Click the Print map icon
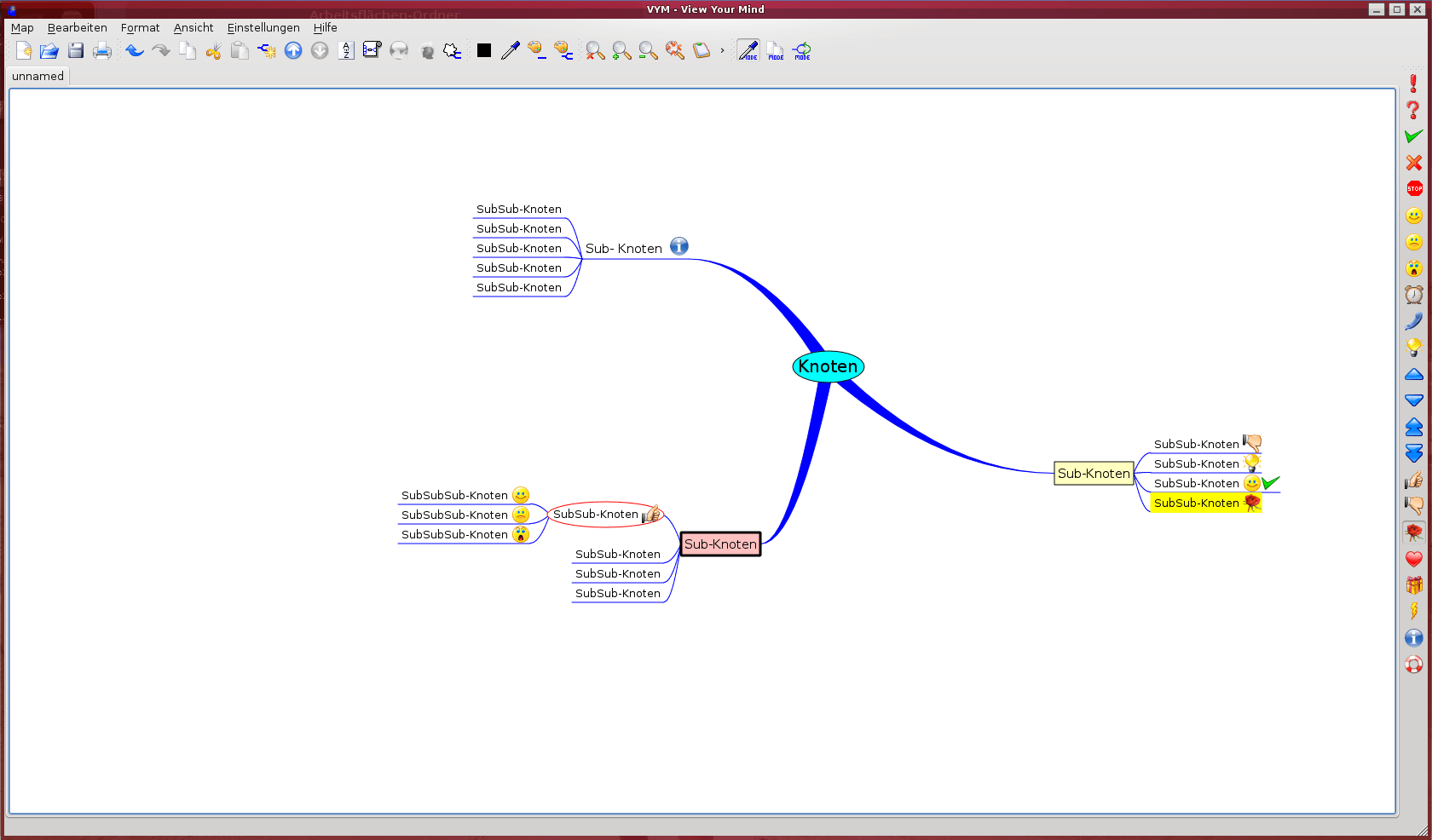 [102, 51]
